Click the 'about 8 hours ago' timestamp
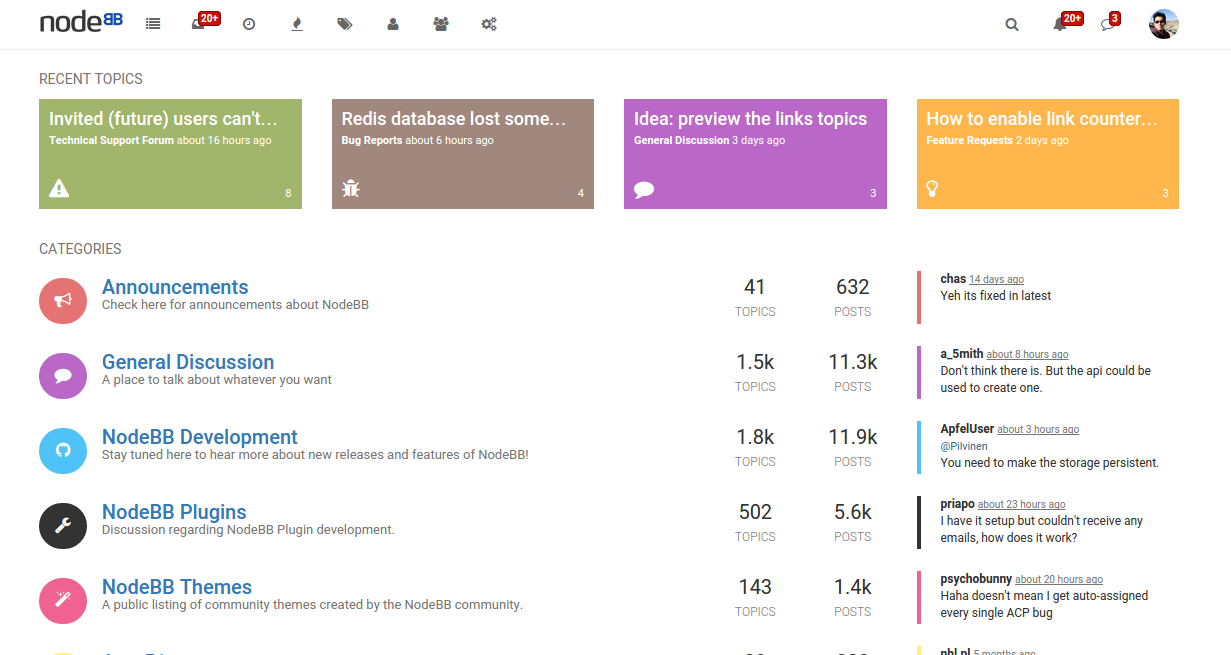This screenshot has width=1231, height=655. pos(1027,355)
